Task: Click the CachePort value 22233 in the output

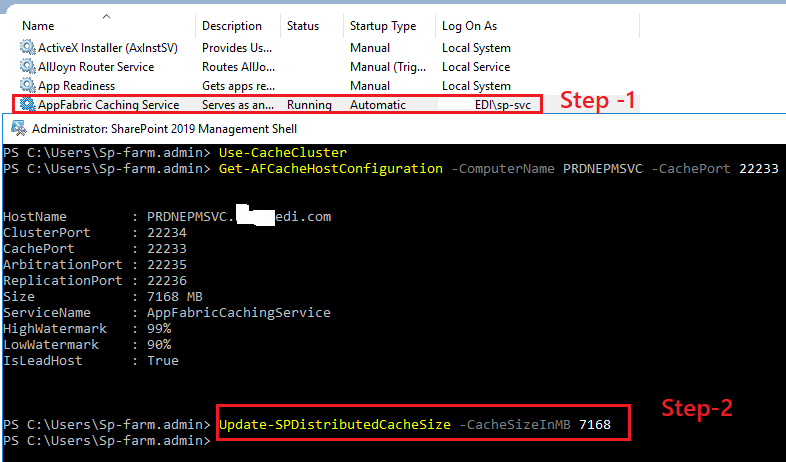Action: point(166,249)
